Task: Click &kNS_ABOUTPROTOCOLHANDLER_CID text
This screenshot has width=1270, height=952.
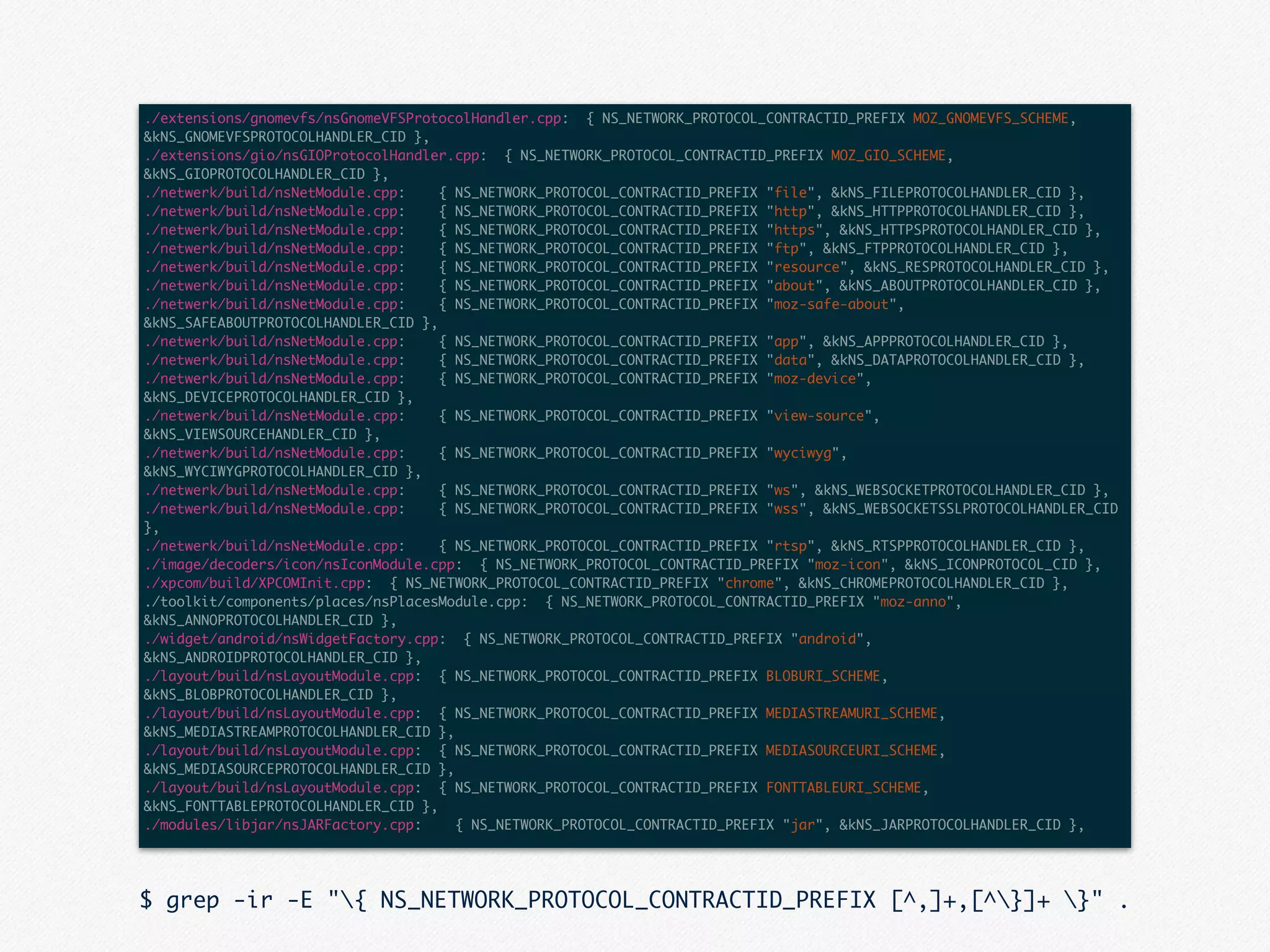Action: (958, 286)
